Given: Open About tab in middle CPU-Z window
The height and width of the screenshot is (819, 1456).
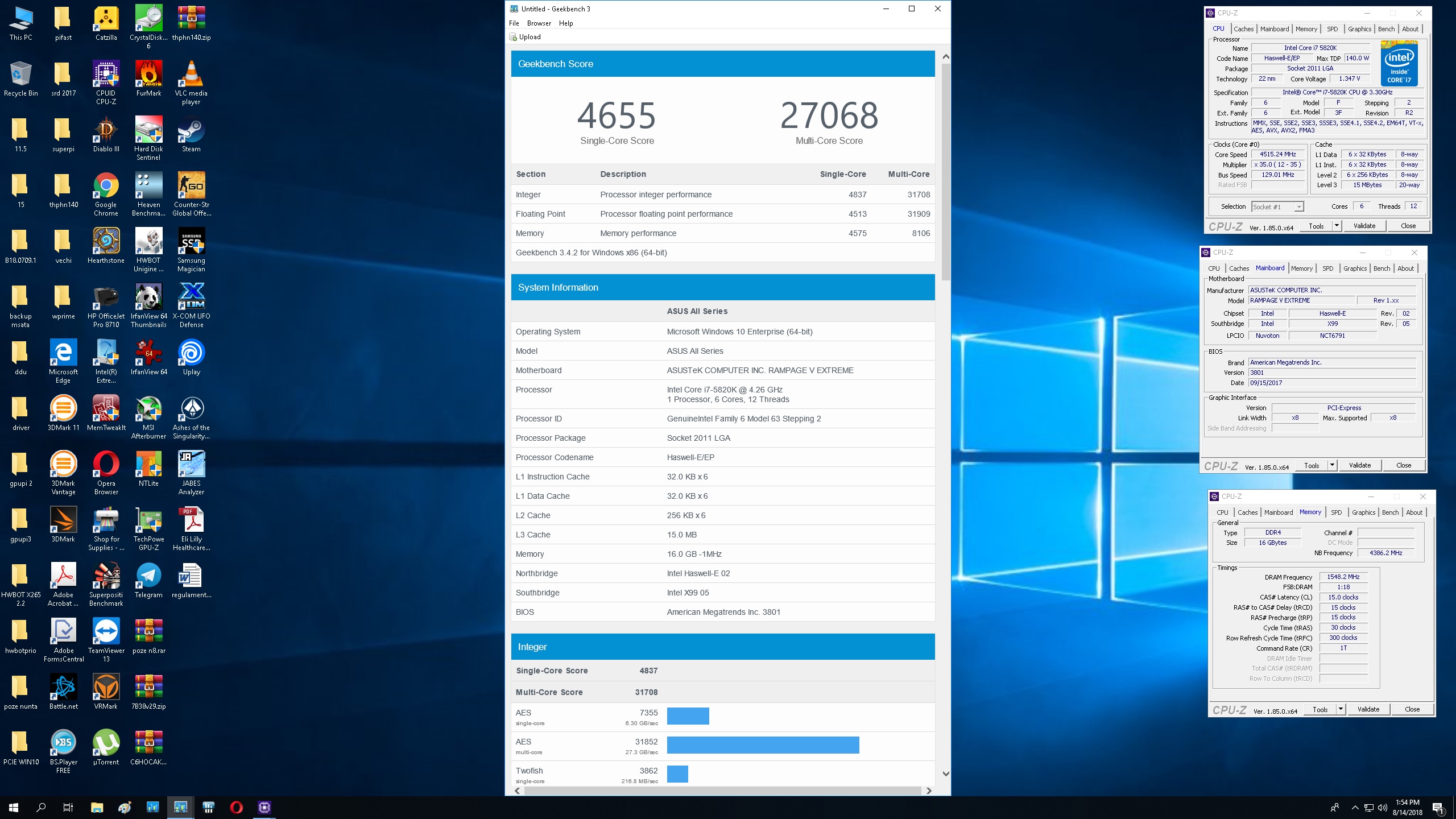Looking at the screenshot, I should click(x=1405, y=268).
